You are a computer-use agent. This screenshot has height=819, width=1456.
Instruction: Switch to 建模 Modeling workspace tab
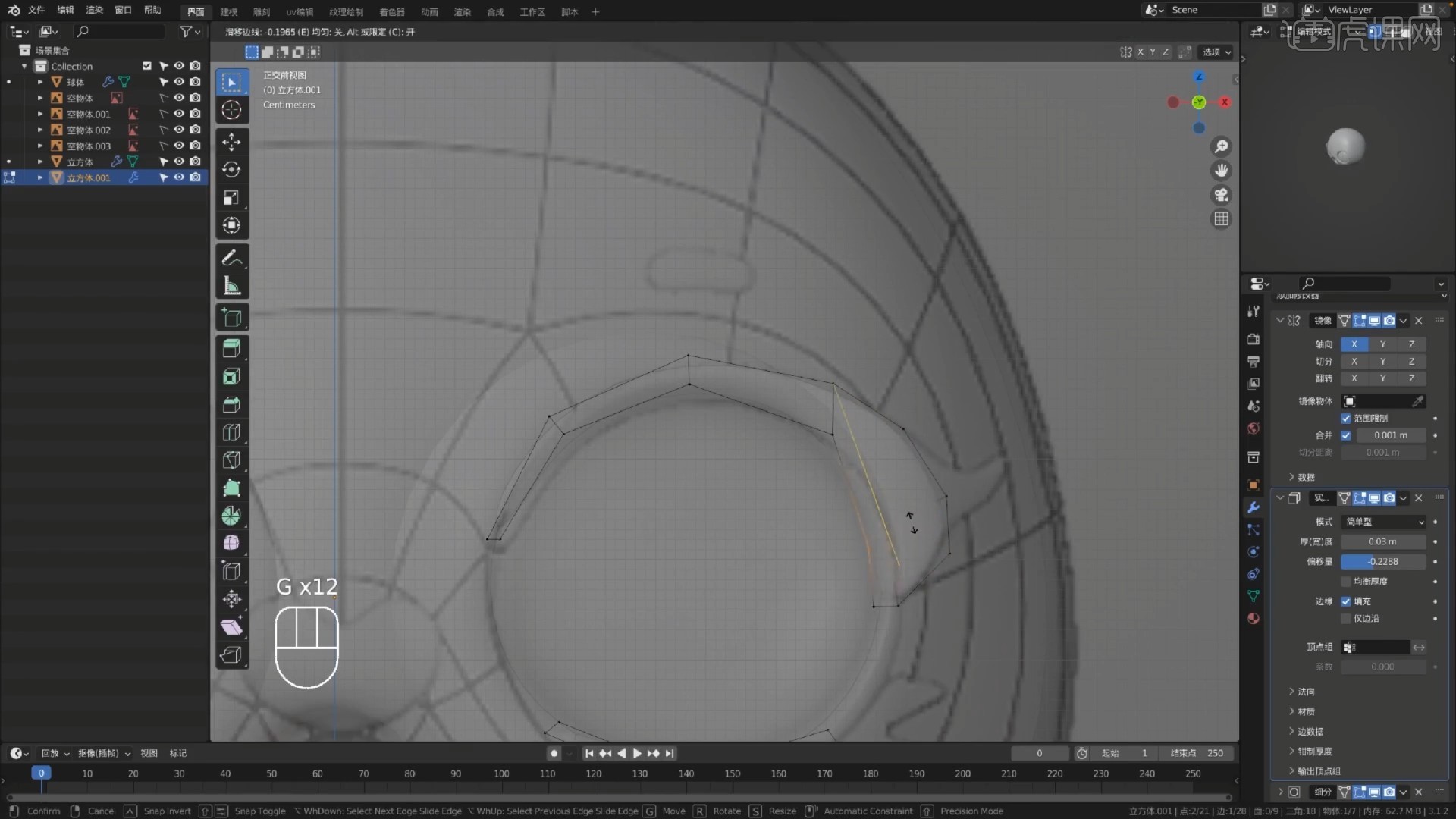pos(228,11)
